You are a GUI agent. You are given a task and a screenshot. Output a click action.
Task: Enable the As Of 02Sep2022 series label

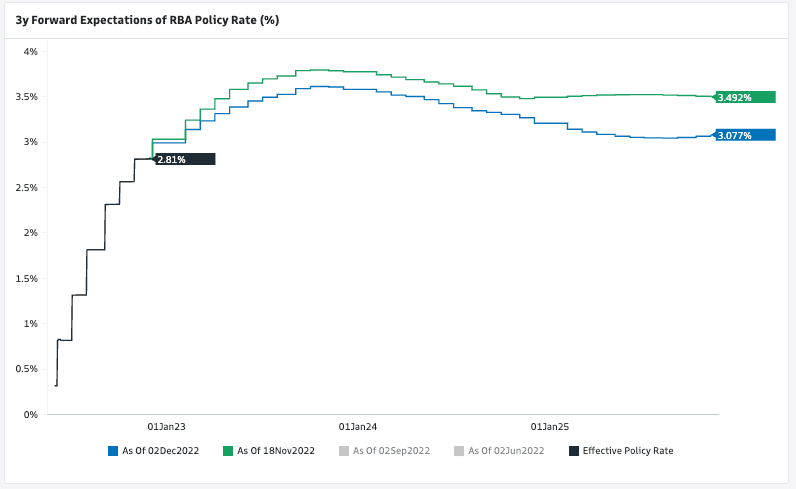(x=391, y=451)
